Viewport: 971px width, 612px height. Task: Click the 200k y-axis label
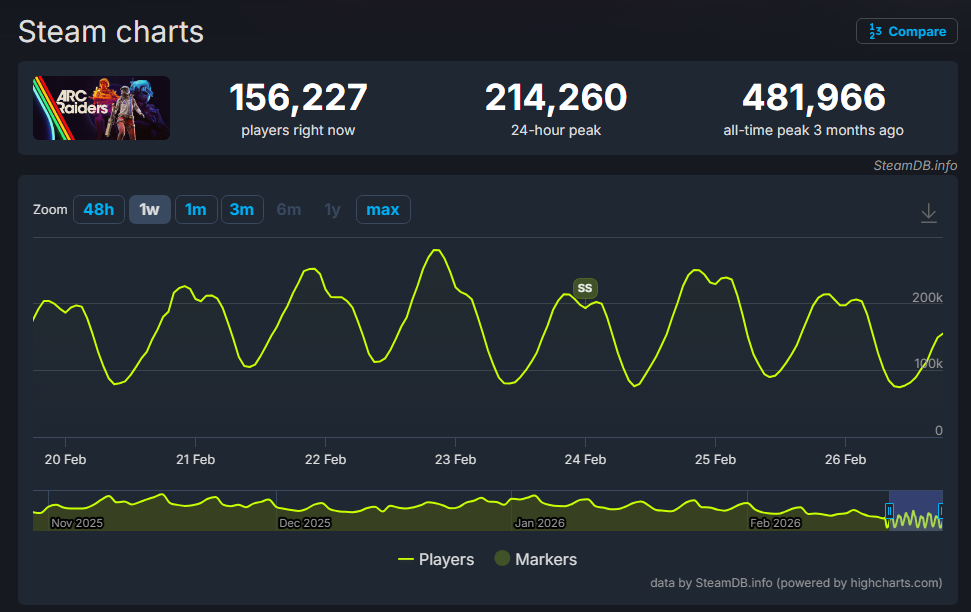927,298
